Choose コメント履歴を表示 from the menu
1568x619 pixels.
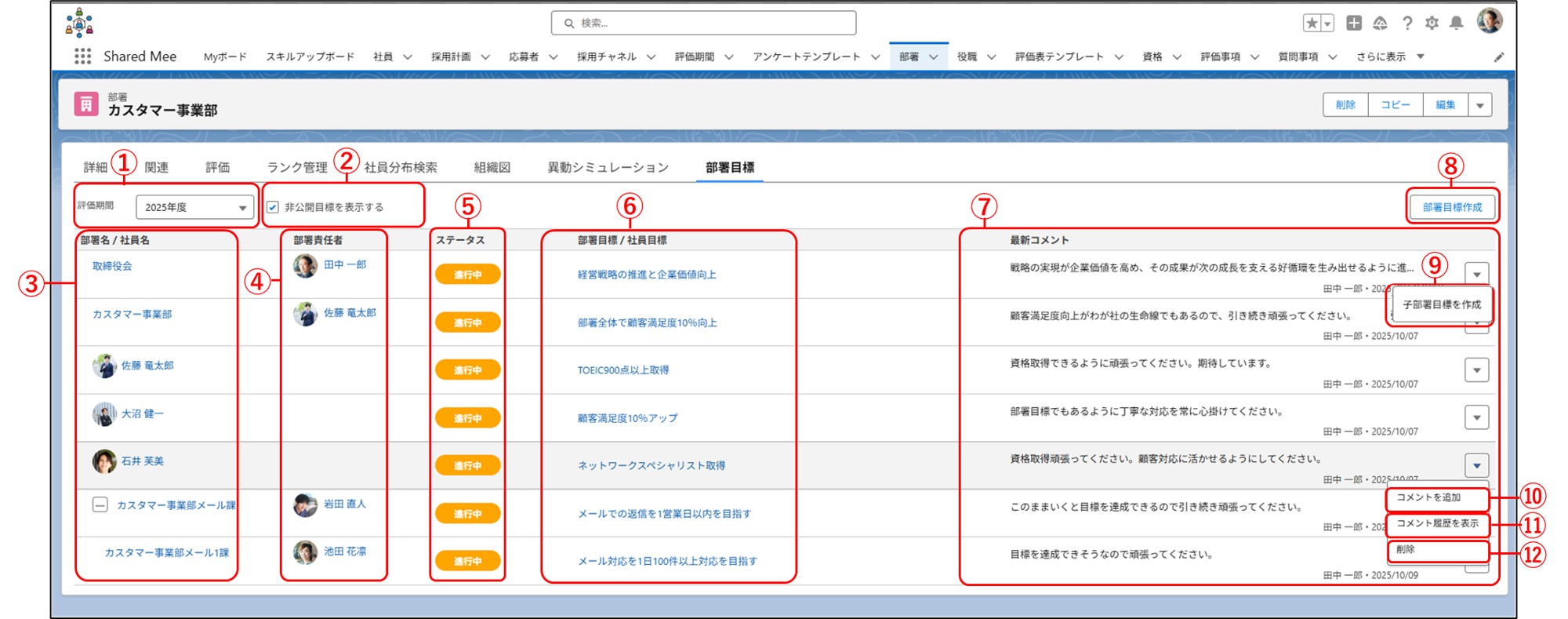click(x=1436, y=523)
